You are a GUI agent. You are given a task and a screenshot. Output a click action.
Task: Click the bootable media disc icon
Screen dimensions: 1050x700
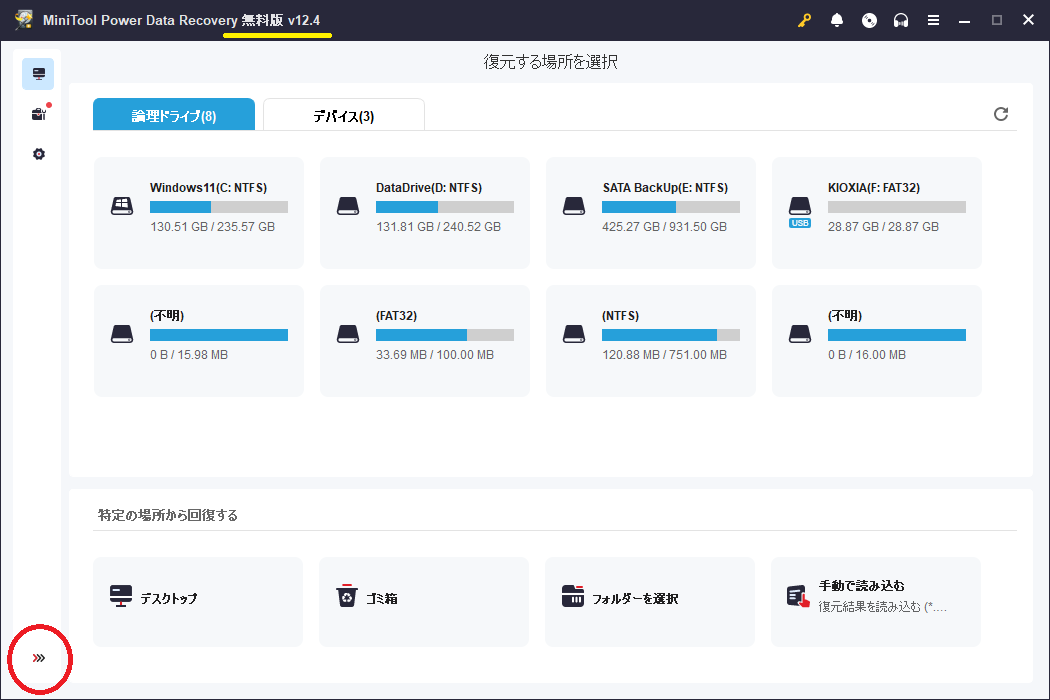pyautogui.click(x=869, y=20)
